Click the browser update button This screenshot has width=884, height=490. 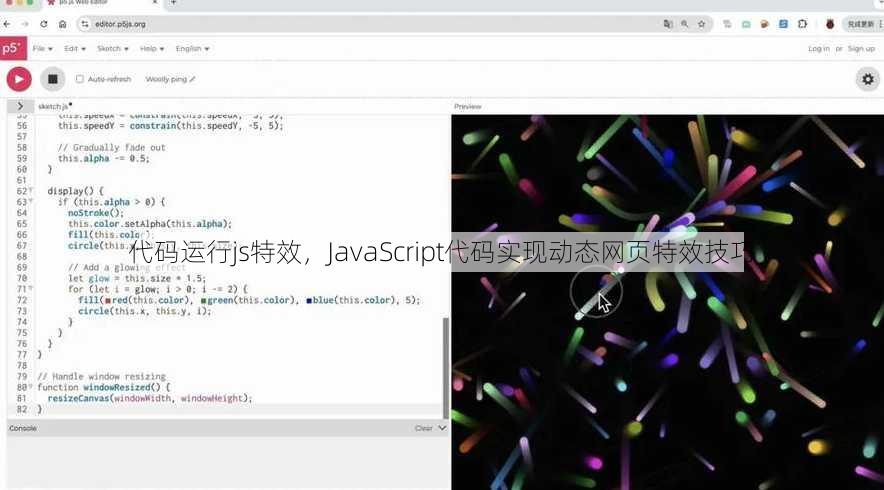click(x=861, y=24)
